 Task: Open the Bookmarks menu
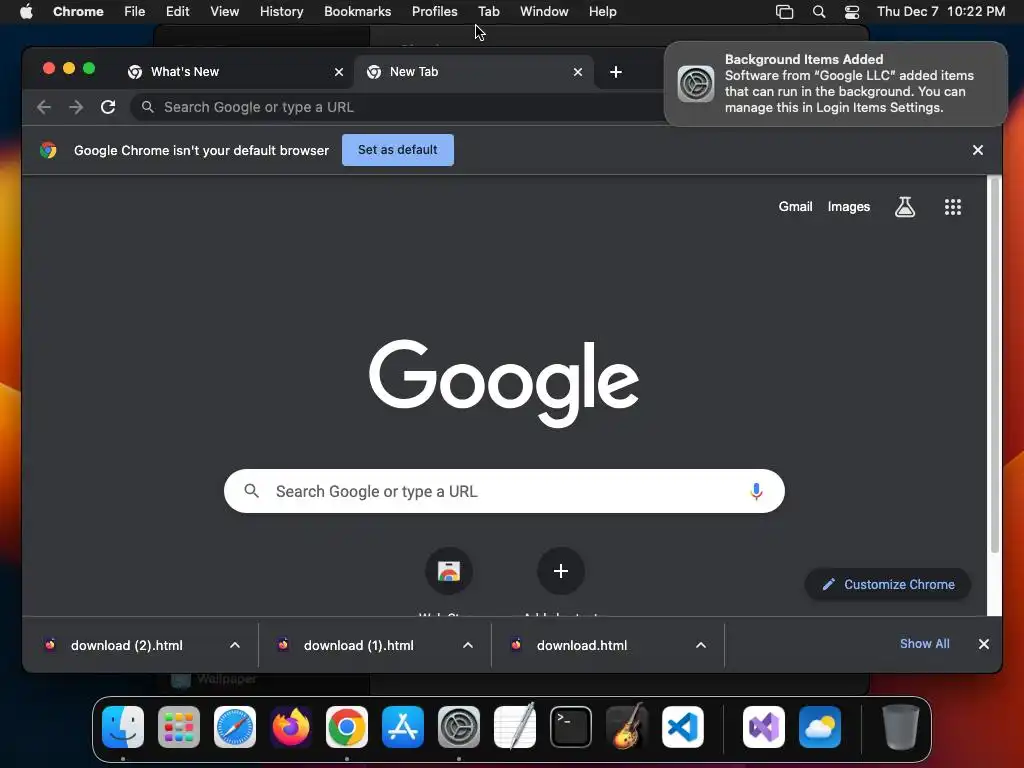pos(357,12)
